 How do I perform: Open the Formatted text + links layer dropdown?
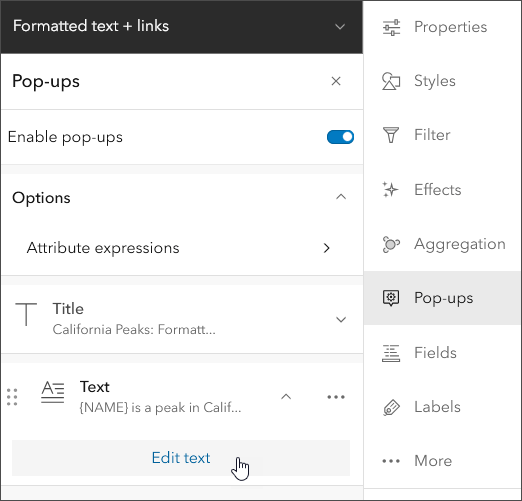tap(340, 27)
